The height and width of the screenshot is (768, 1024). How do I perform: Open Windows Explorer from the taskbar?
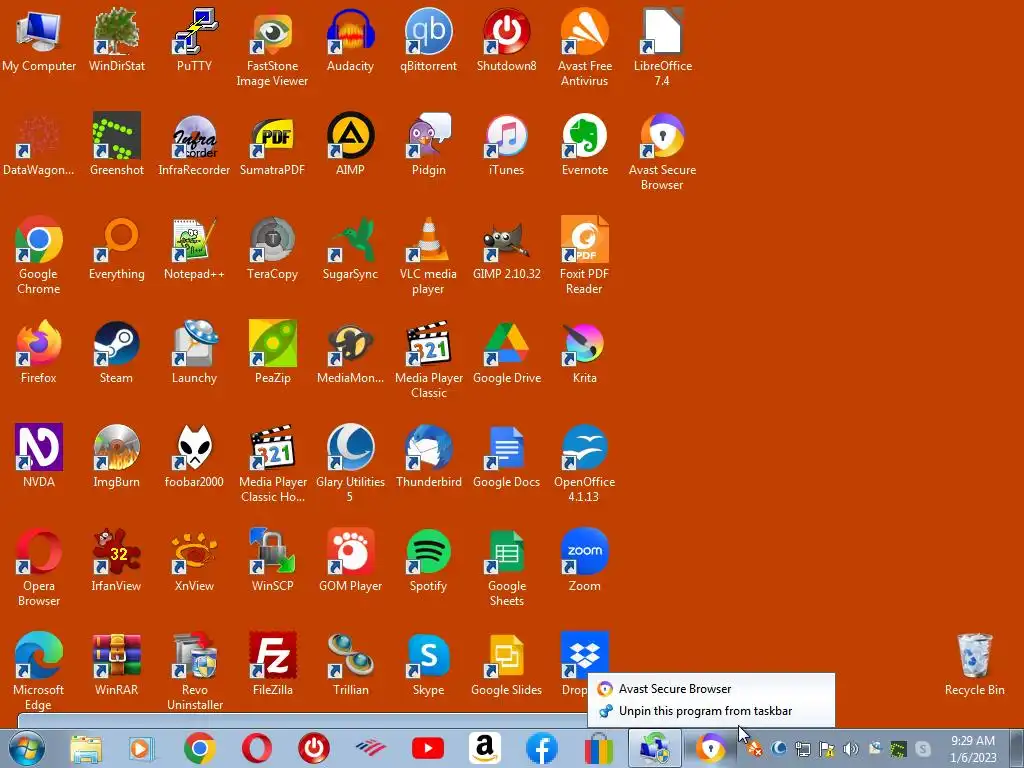[x=86, y=748]
